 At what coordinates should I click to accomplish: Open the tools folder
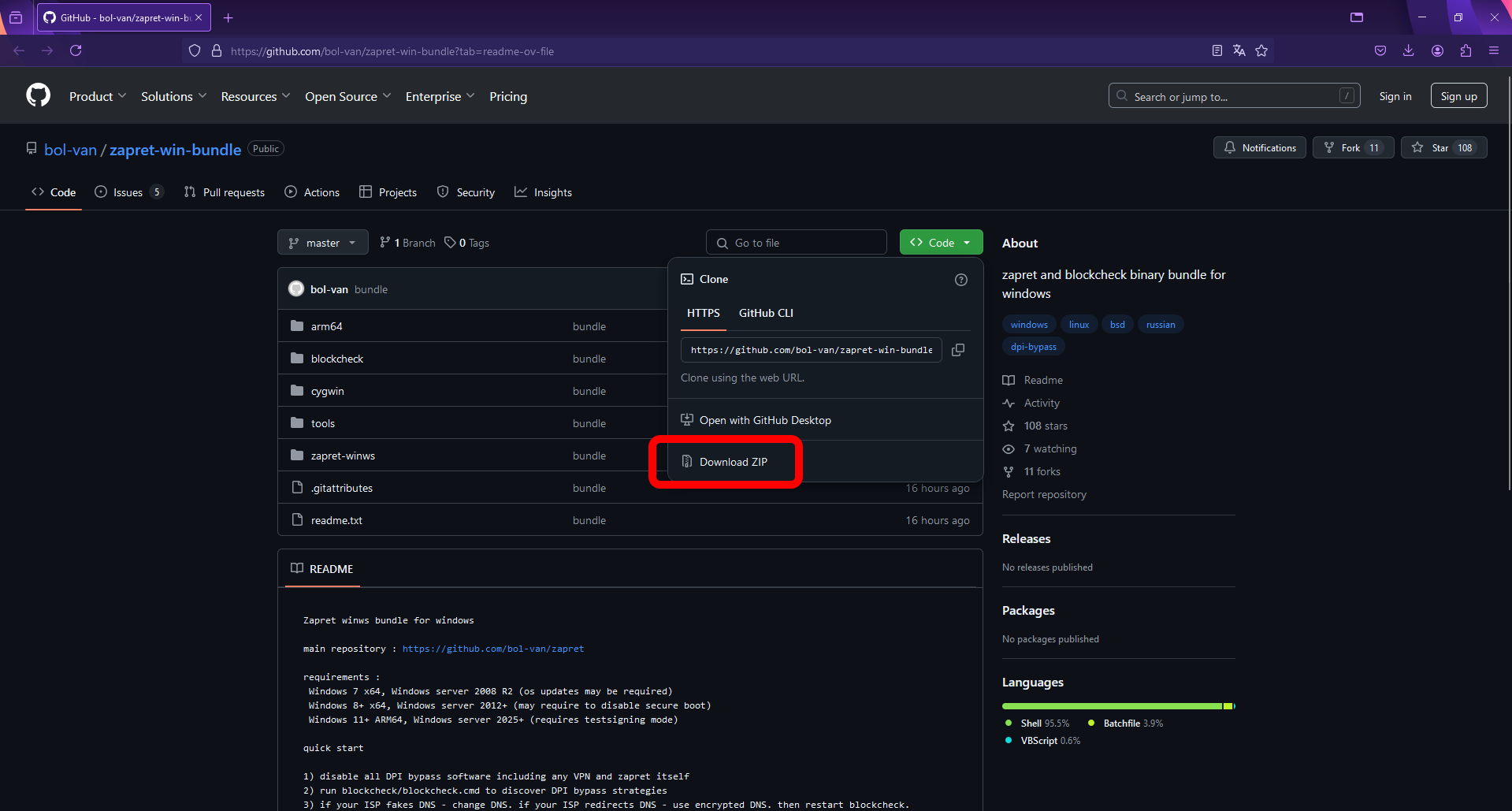point(323,423)
